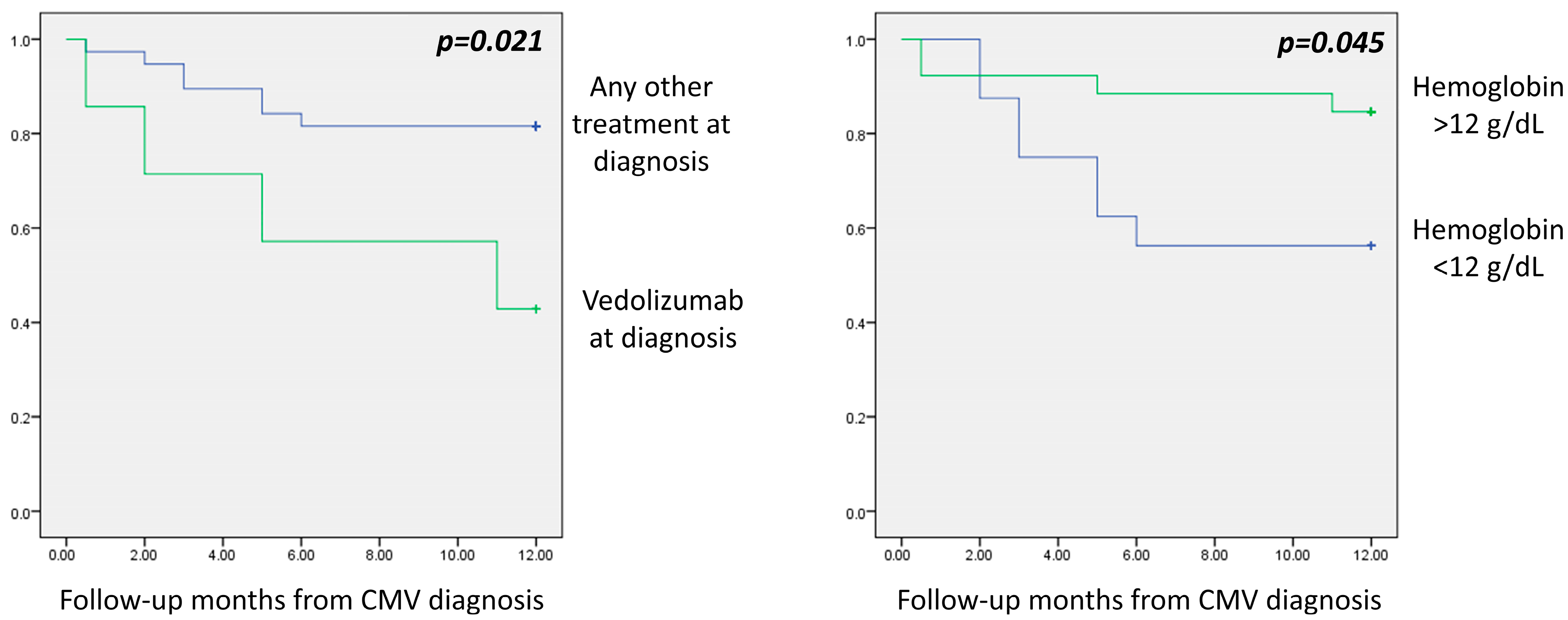Viewport: 1568px width, 620px height.
Task: Click the 12.00 x-axis tick of left chart
Action: [x=536, y=555]
